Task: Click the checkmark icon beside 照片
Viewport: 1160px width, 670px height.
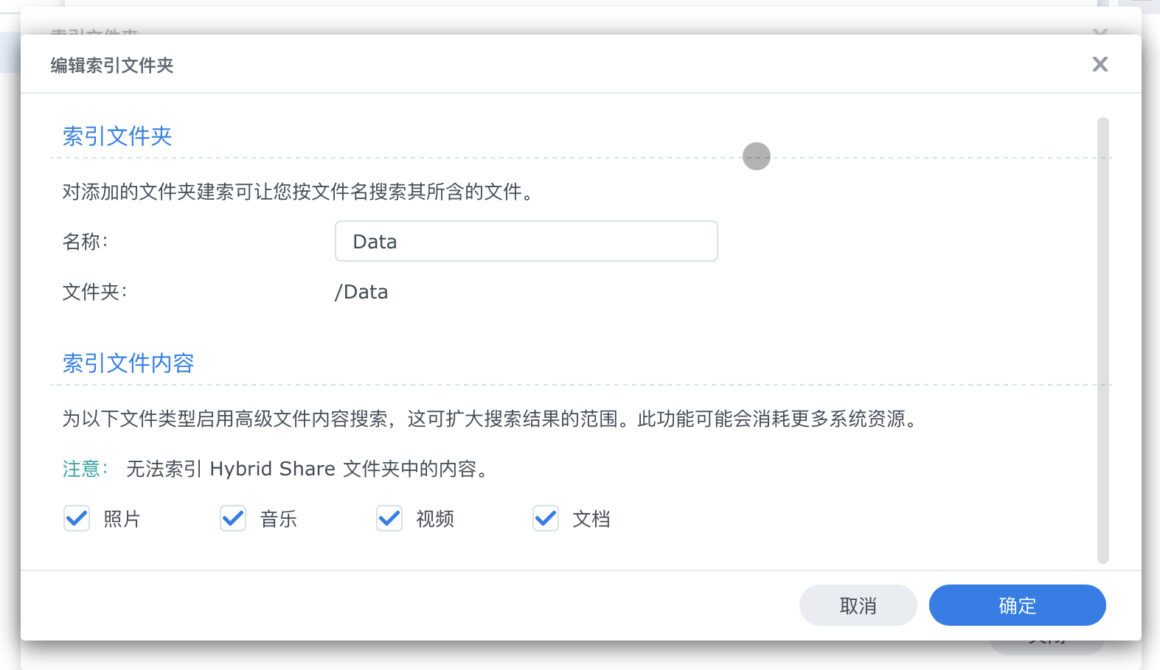Action: tap(76, 518)
